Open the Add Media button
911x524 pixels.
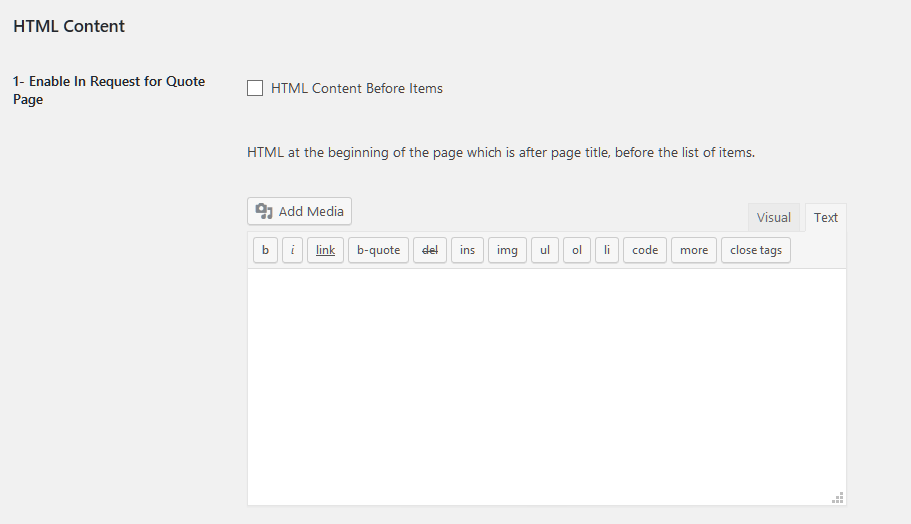pyautogui.click(x=299, y=211)
